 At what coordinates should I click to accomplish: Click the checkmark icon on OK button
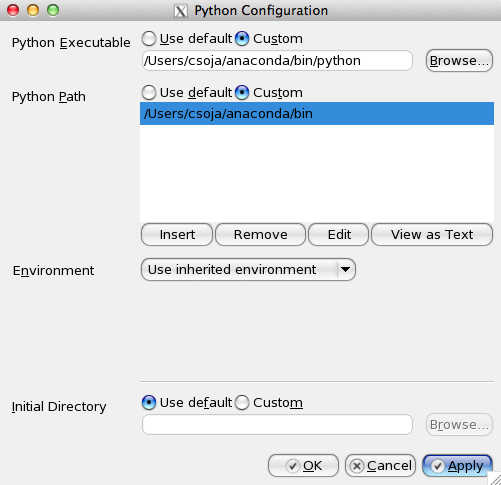pyautogui.click(x=293, y=466)
